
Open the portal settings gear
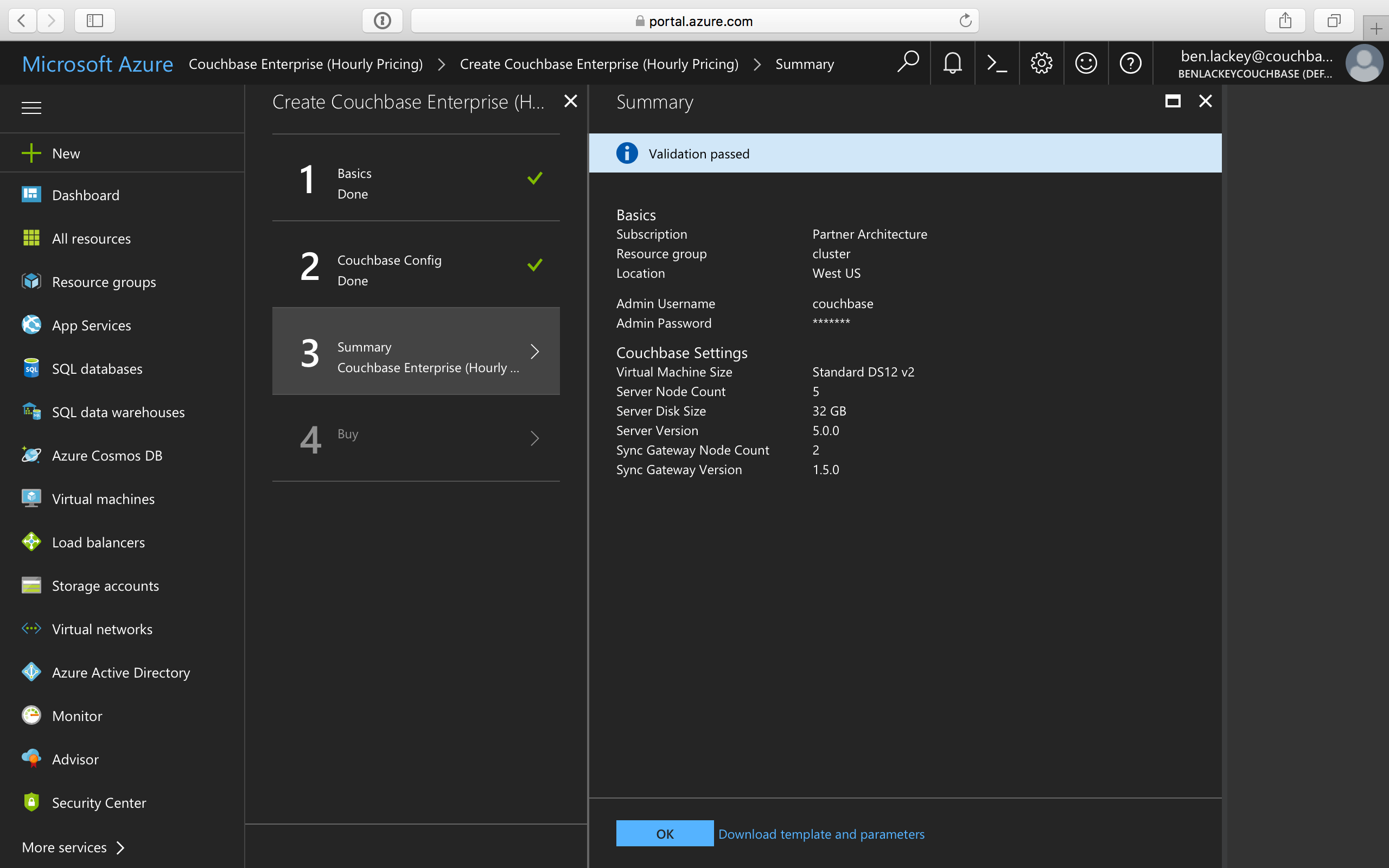coord(1041,63)
